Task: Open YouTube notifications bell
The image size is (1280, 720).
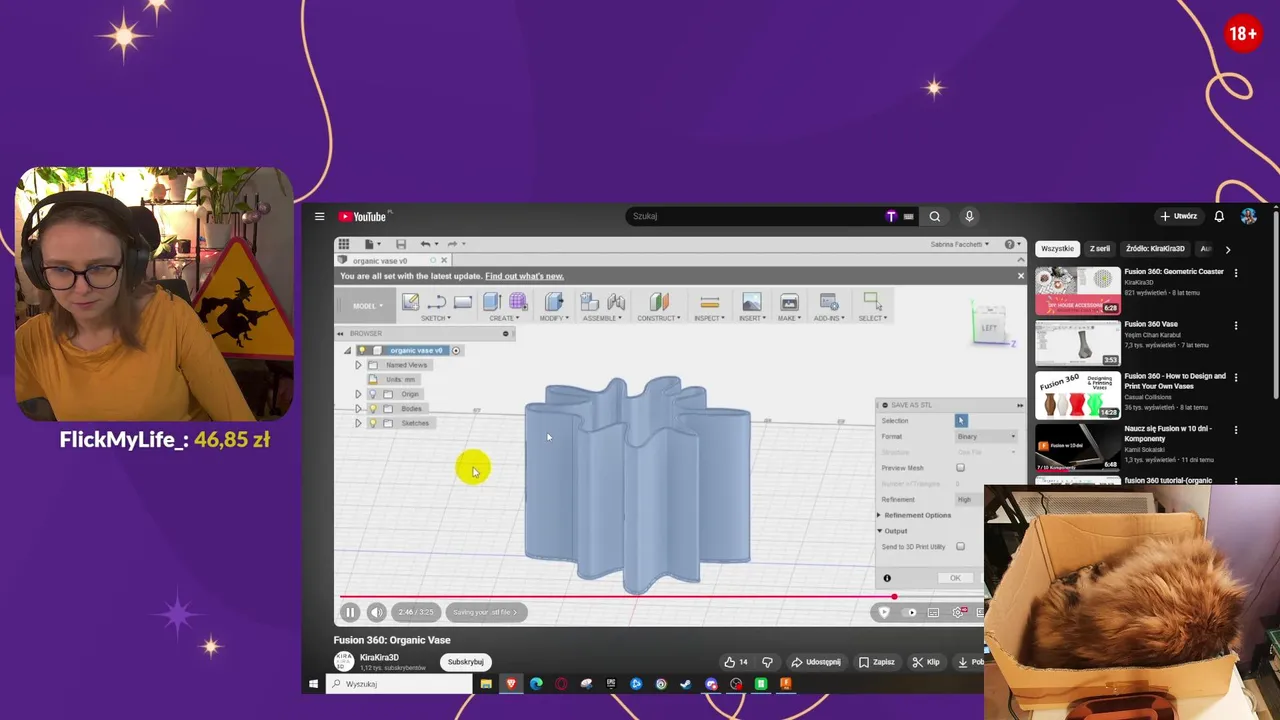Action: point(1219,216)
